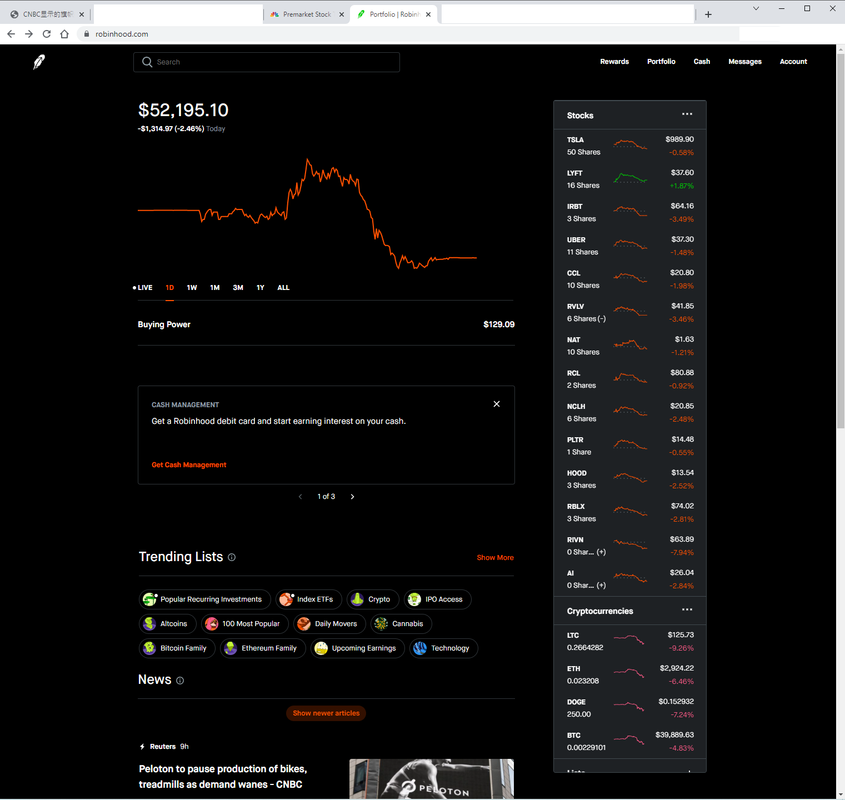The width and height of the screenshot is (845, 800).
Task: Click the site lock icon in address bar
Action: (86, 34)
